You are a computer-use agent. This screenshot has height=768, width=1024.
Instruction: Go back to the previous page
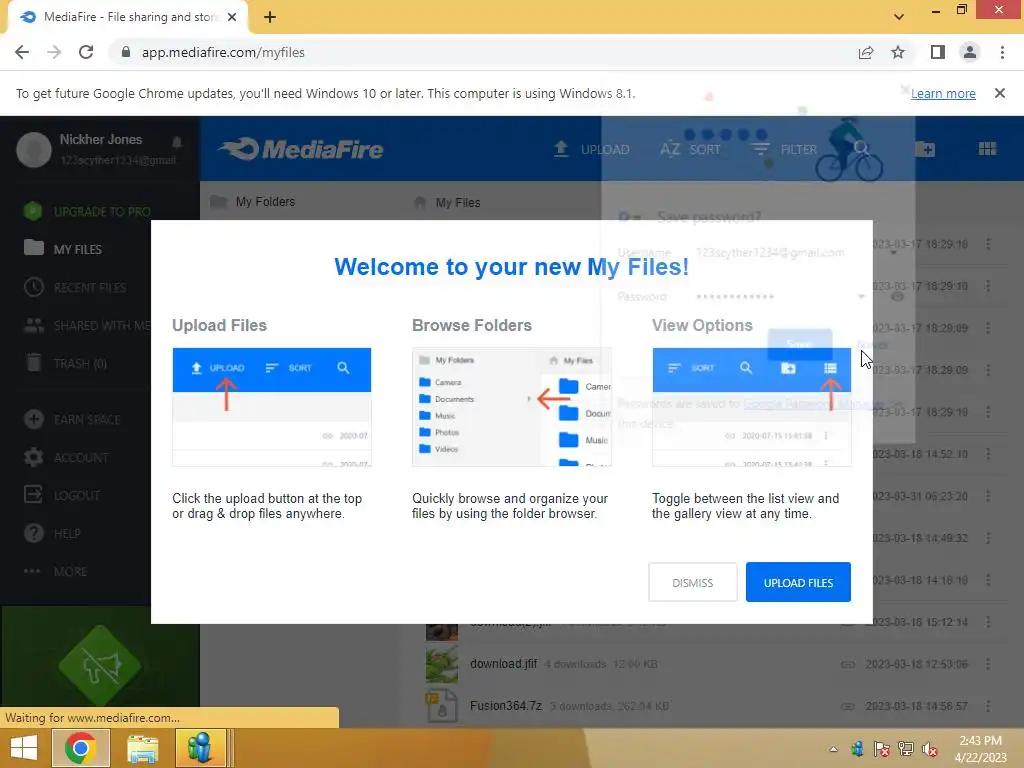(x=22, y=52)
